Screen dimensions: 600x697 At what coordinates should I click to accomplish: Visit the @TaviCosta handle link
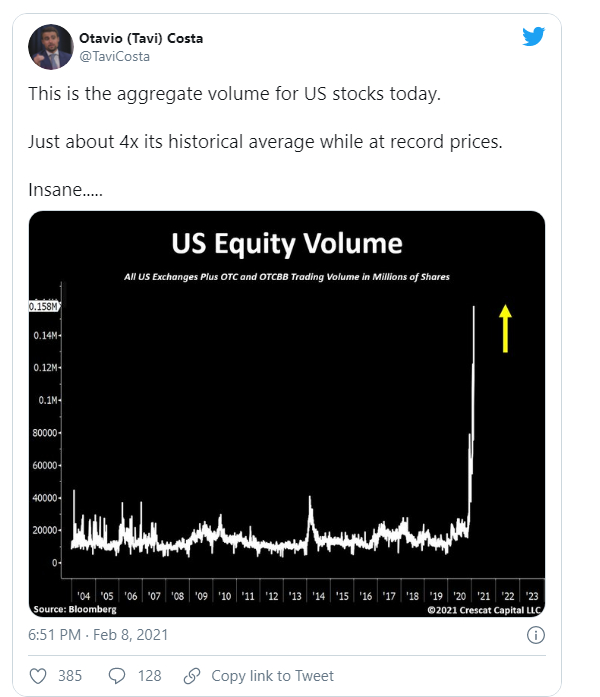114,56
